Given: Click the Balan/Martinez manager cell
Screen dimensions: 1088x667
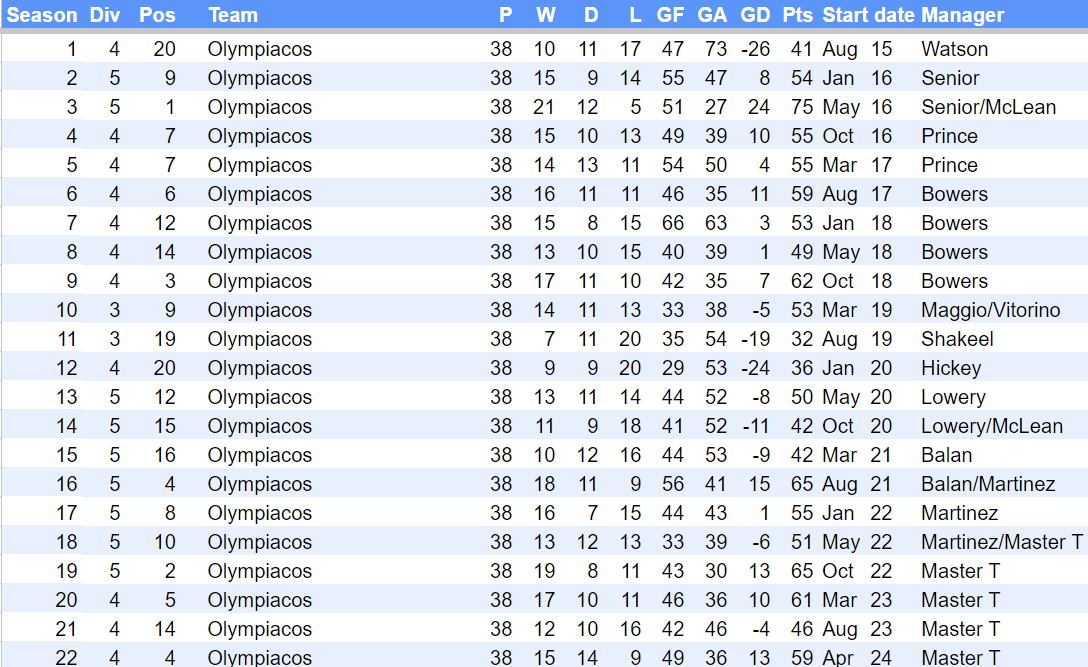Looking at the screenshot, I should coord(988,484).
